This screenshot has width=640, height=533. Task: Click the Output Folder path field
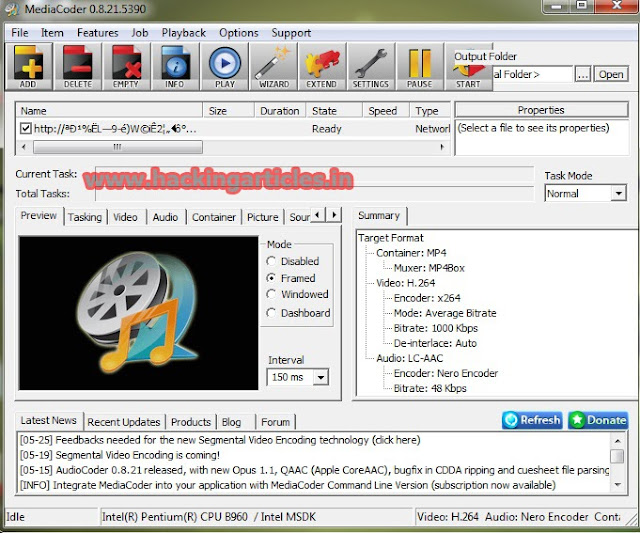(x=532, y=74)
